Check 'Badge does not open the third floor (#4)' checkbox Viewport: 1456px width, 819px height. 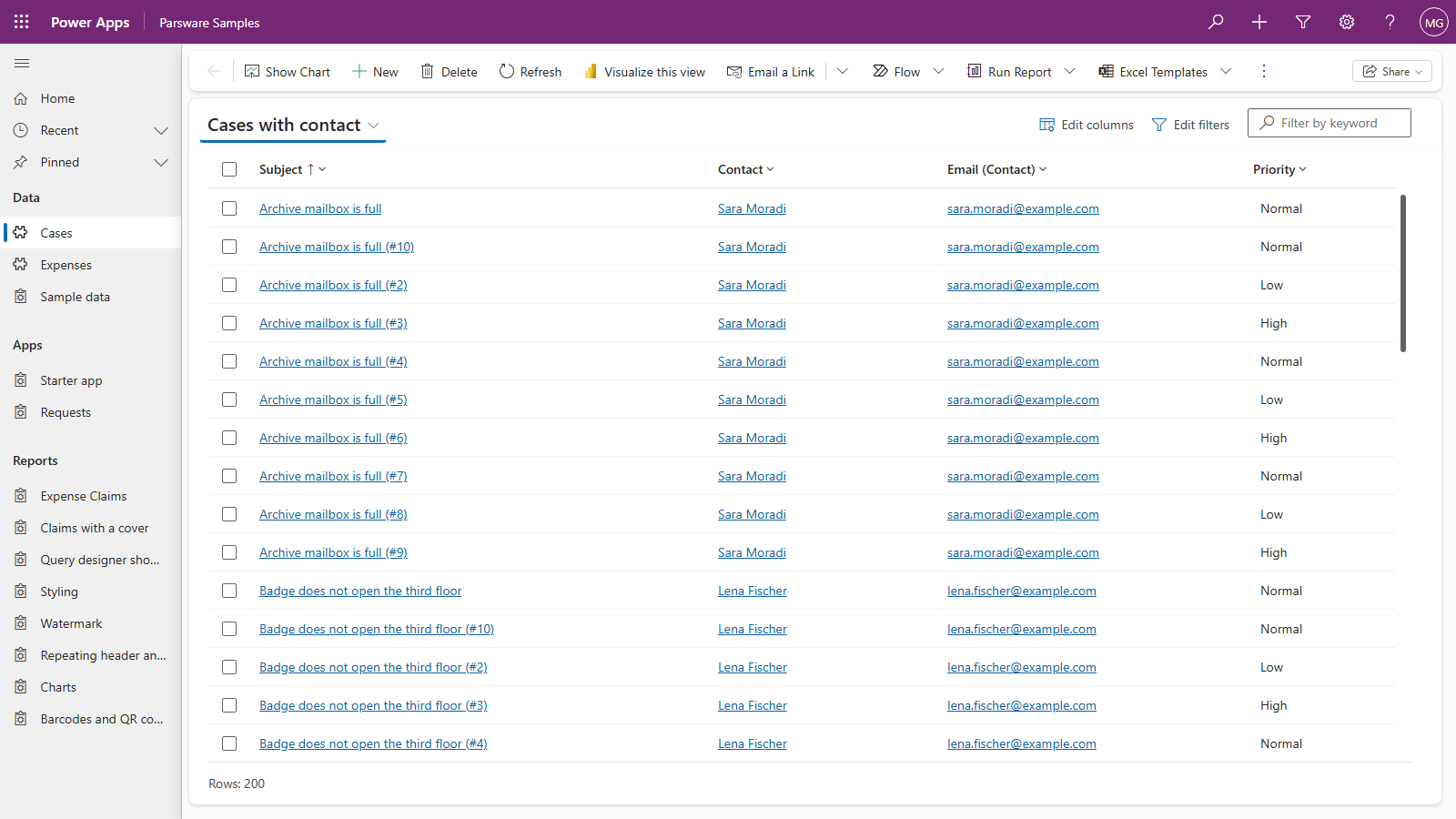tap(229, 743)
